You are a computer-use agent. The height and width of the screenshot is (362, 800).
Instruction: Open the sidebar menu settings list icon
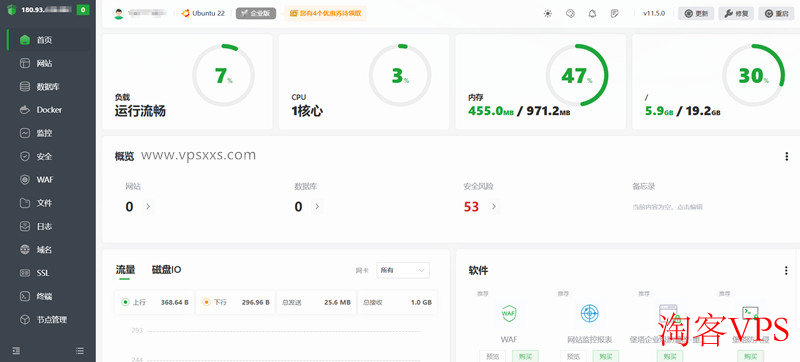(80, 351)
